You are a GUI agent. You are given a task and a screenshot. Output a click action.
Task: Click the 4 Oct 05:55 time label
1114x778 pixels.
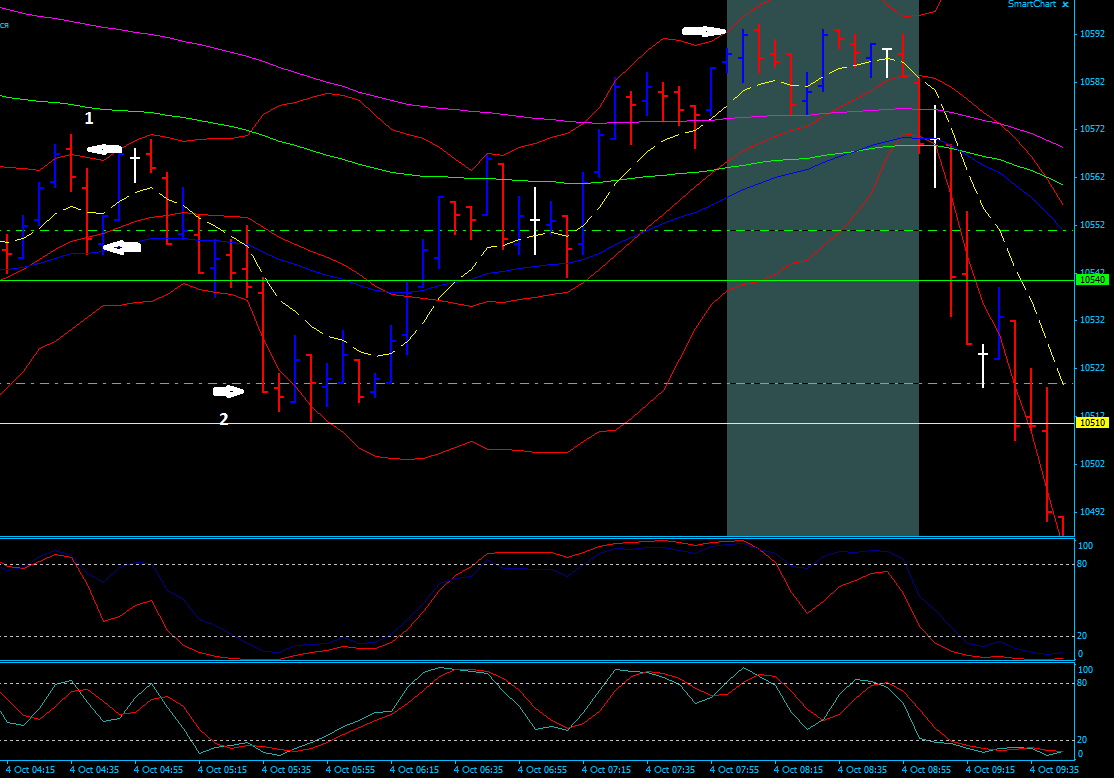350,769
